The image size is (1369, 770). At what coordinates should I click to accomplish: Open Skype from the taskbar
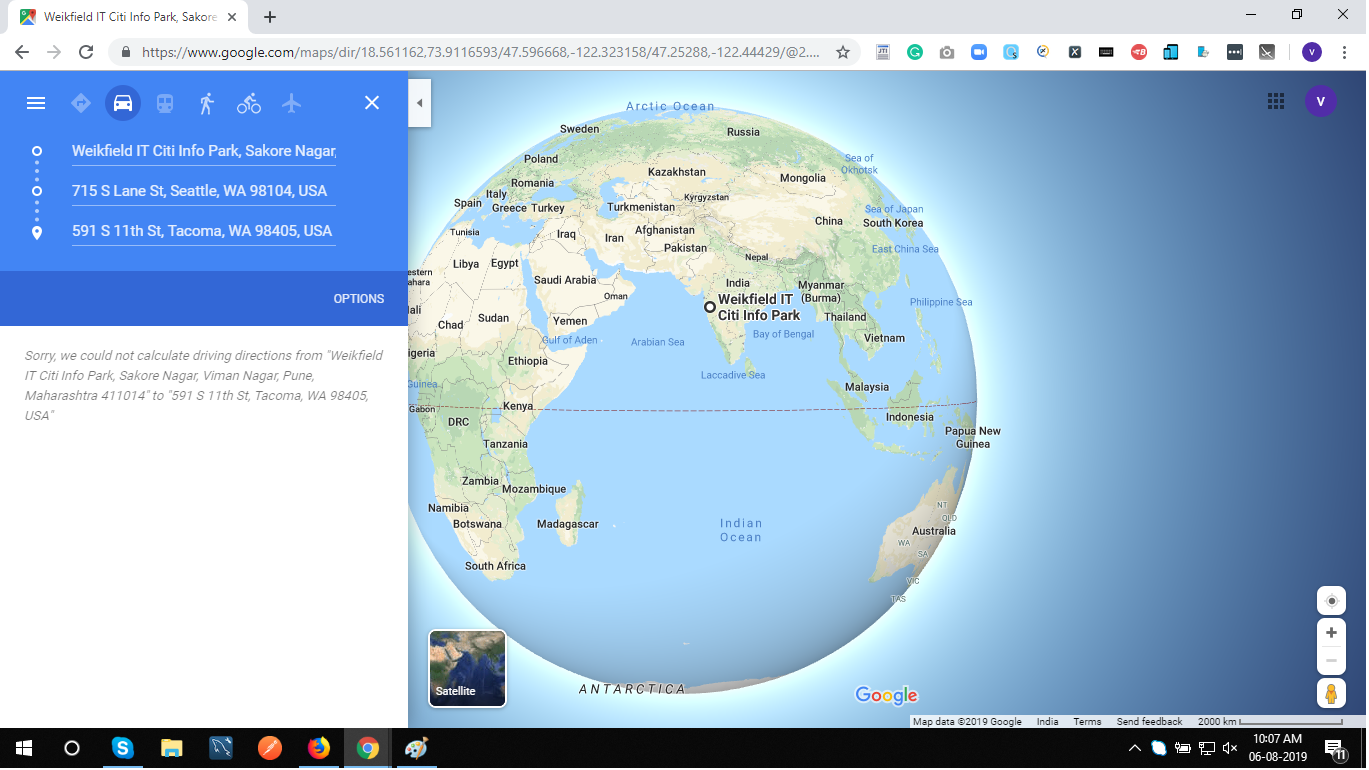[x=122, y=748]
